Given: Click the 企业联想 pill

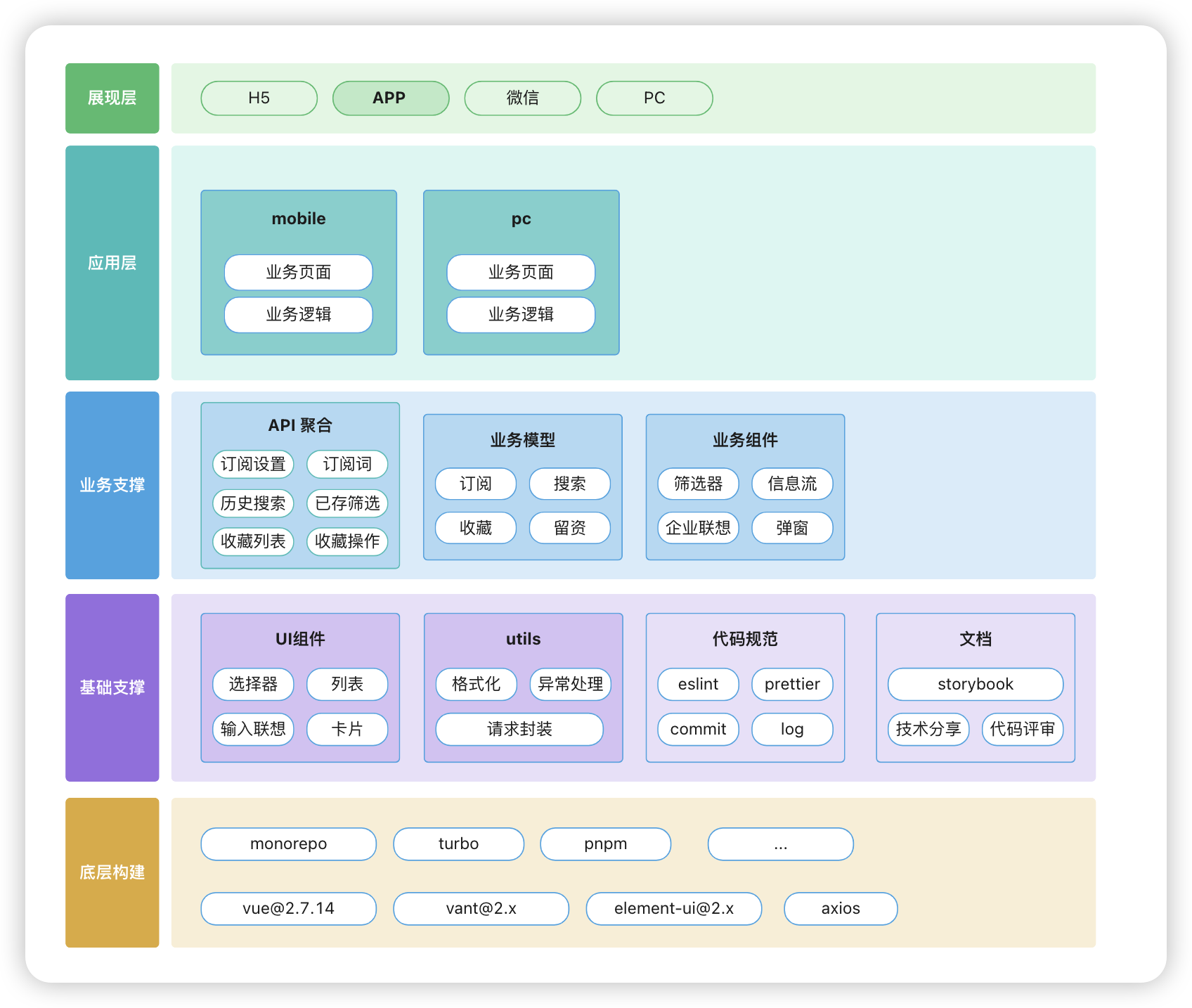Looking at the screenshot, I should pos(699,528).
